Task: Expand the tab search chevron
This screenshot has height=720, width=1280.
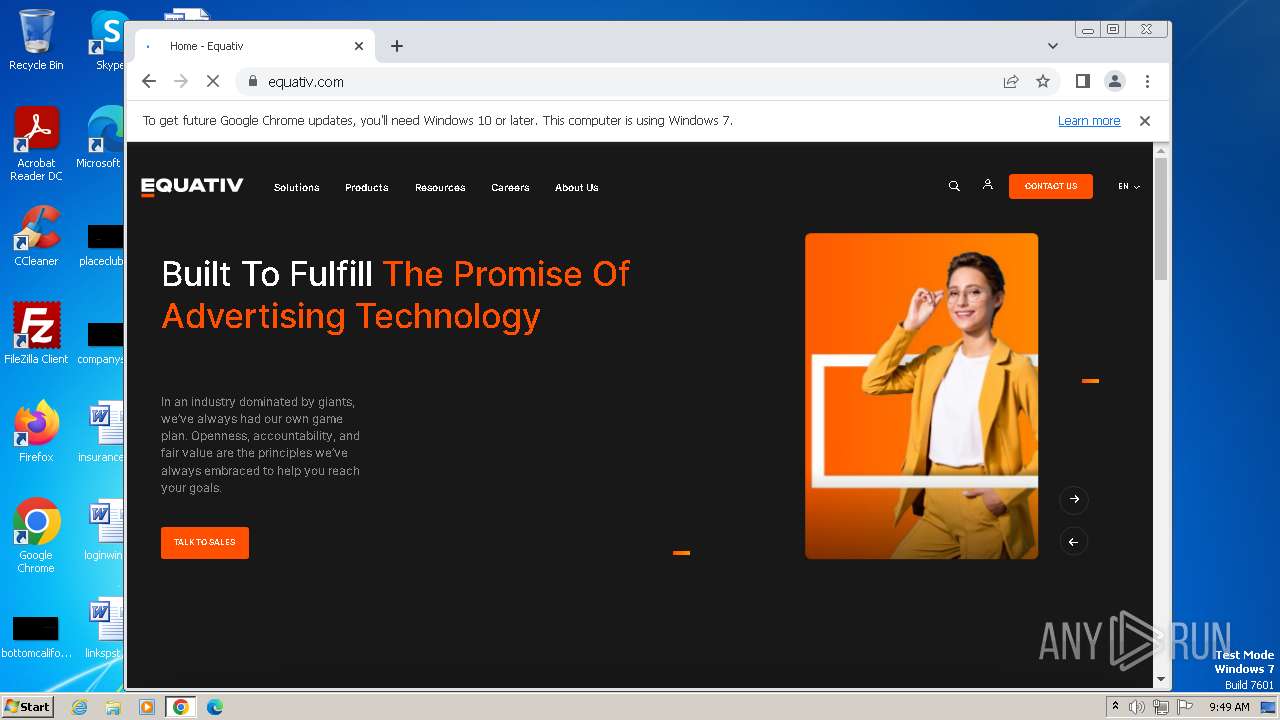Action: click(1052, 46)
